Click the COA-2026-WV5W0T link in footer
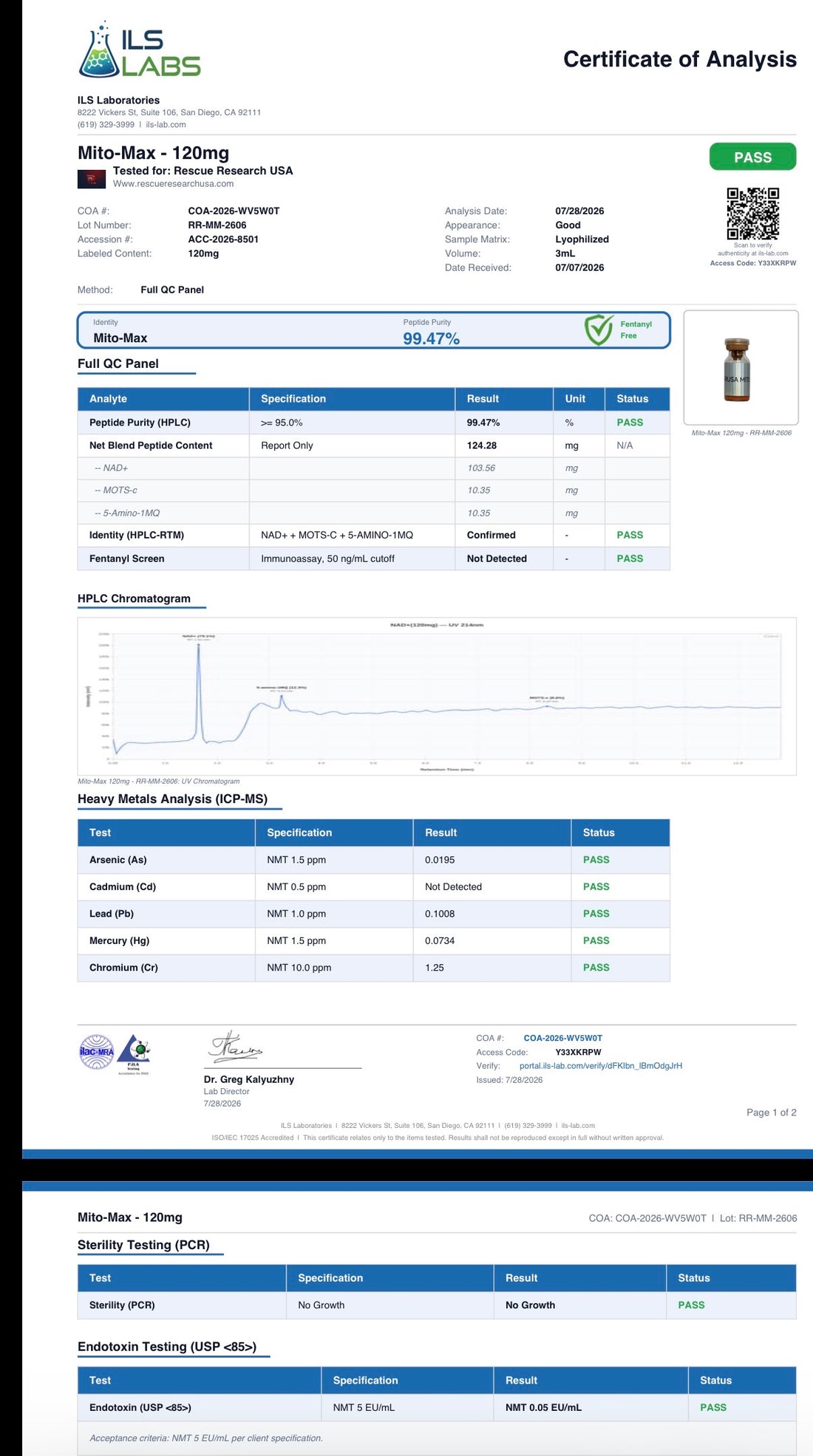Image resolution: width=813 pixels, height=1456 pixels. (562, 1038)
